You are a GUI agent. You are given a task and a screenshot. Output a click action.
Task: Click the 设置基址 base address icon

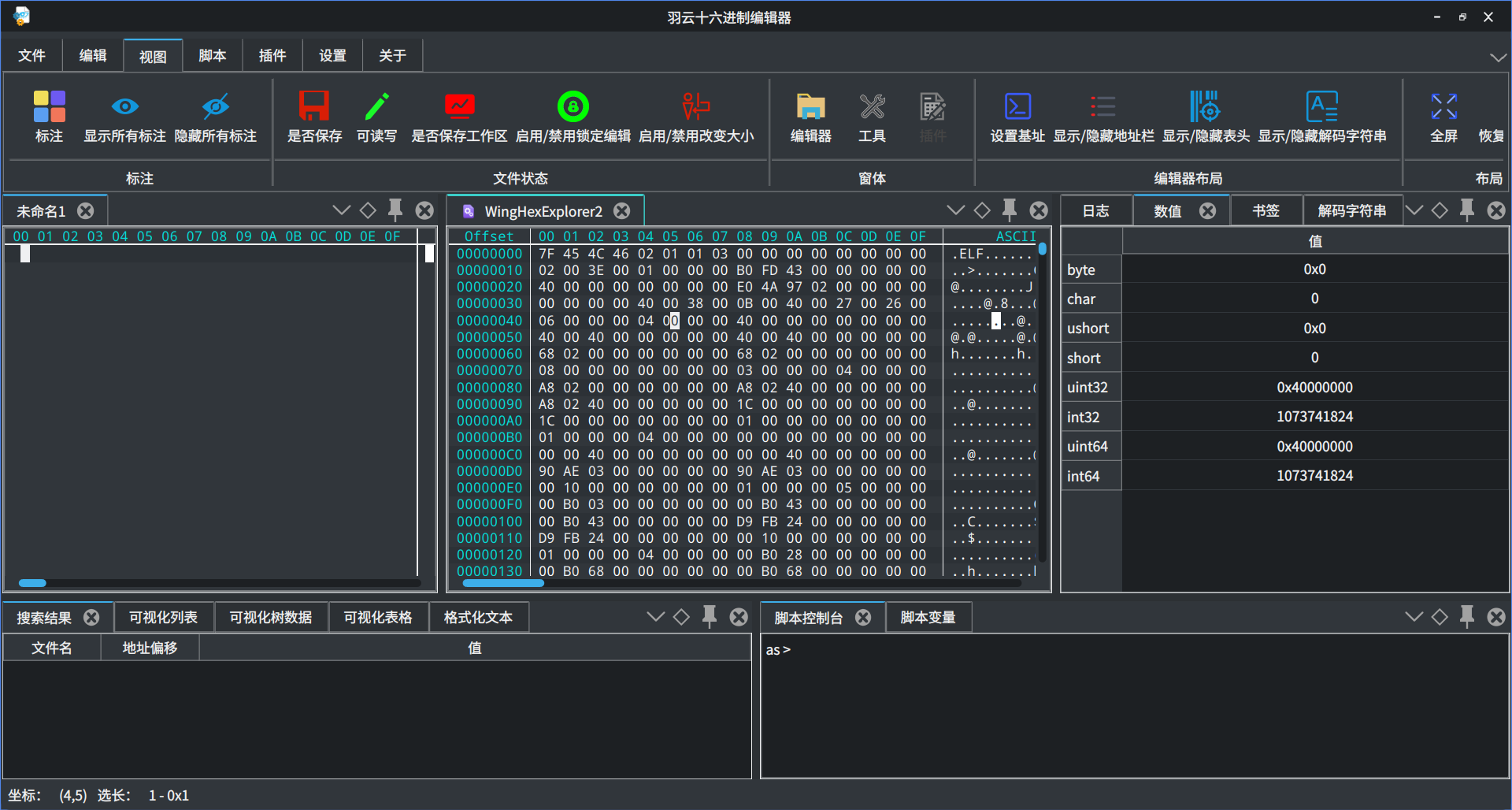click(1017, 106)
